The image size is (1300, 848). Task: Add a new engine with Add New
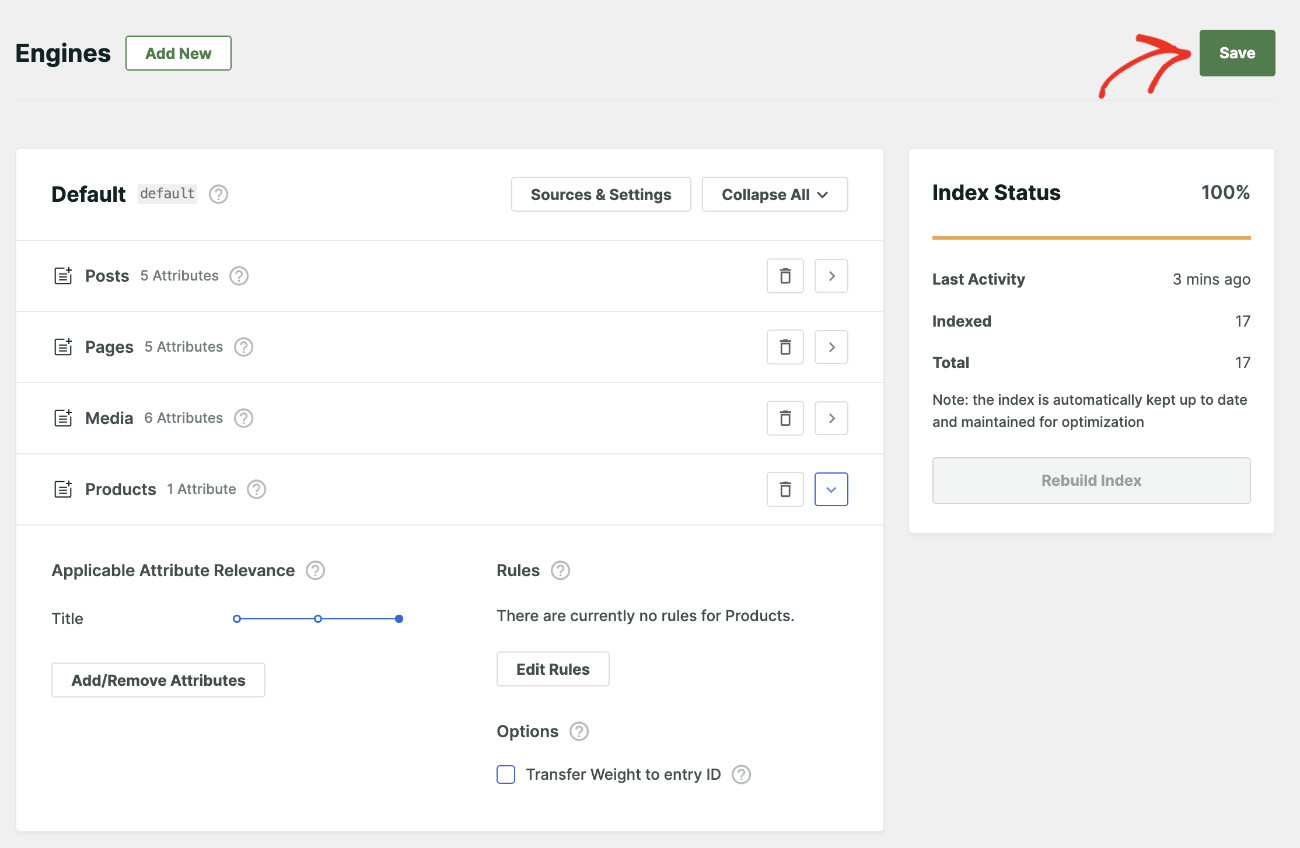[178, 53]
